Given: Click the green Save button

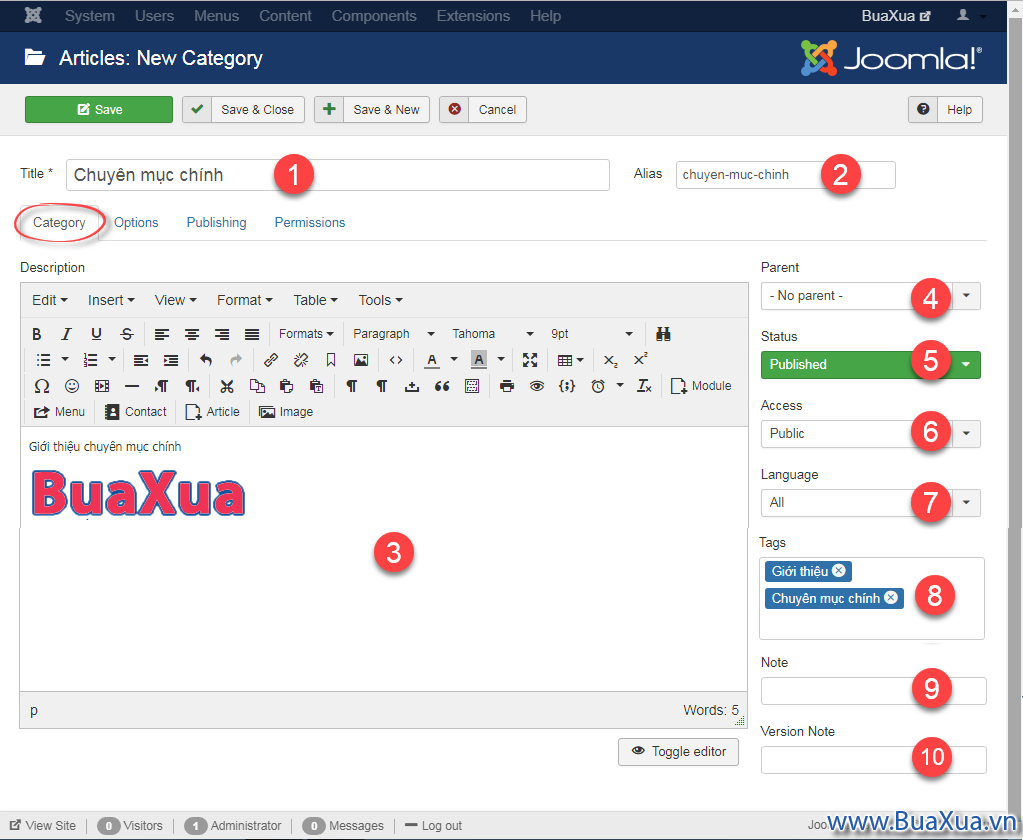Looking at the screenshot, I should (x=99, y=110).
